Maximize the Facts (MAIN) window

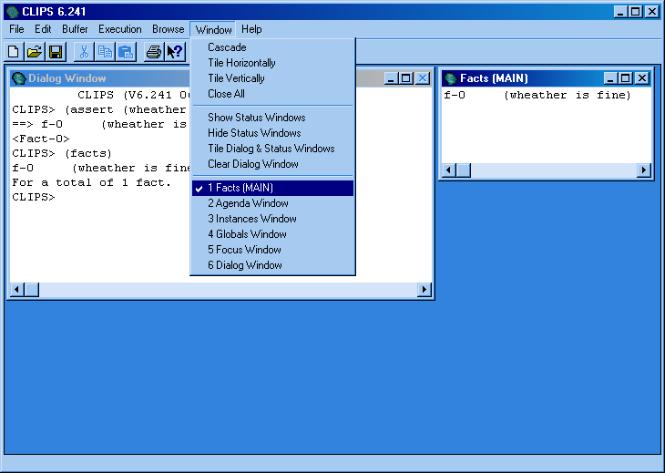click(626, 78)
